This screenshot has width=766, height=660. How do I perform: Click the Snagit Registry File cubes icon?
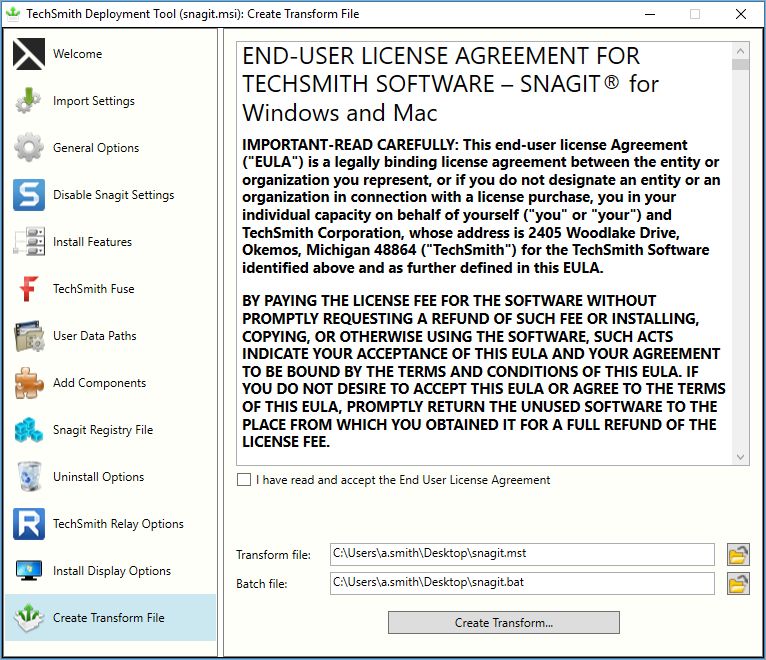[29, 430]
